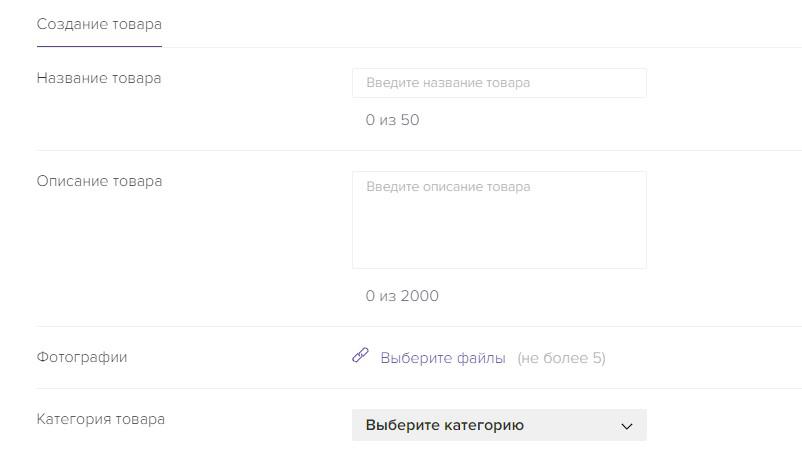Select the Описание товара label

coord(99,181)
